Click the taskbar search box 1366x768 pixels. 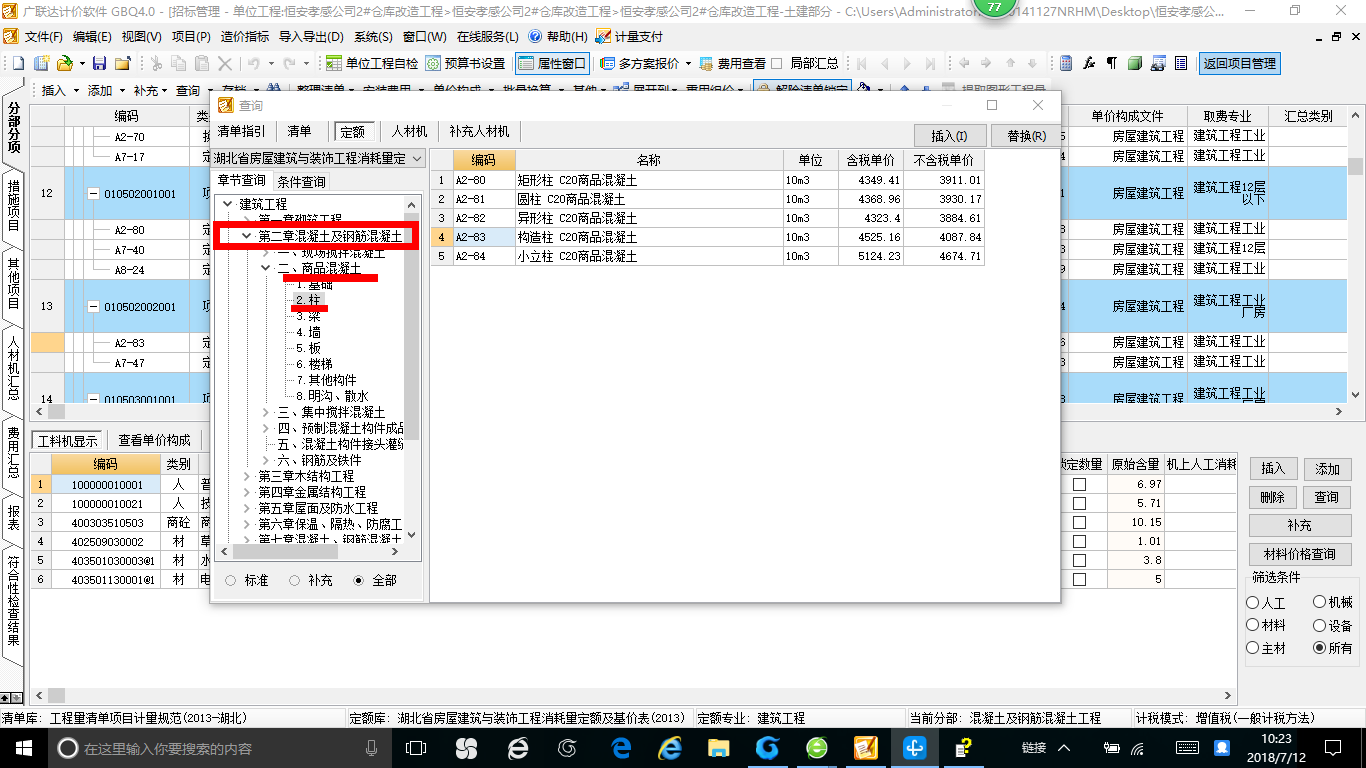tap(218, 748)
